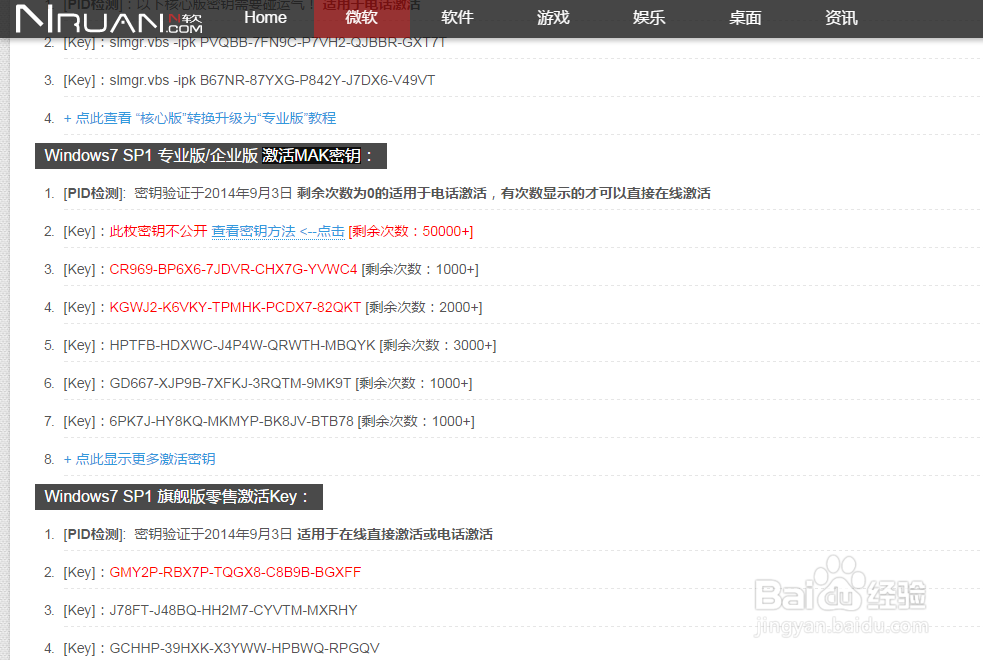Select key GMY2P-RBX7P-TQGX8-C8B9B-BGXFF

[x=235, y=572]
